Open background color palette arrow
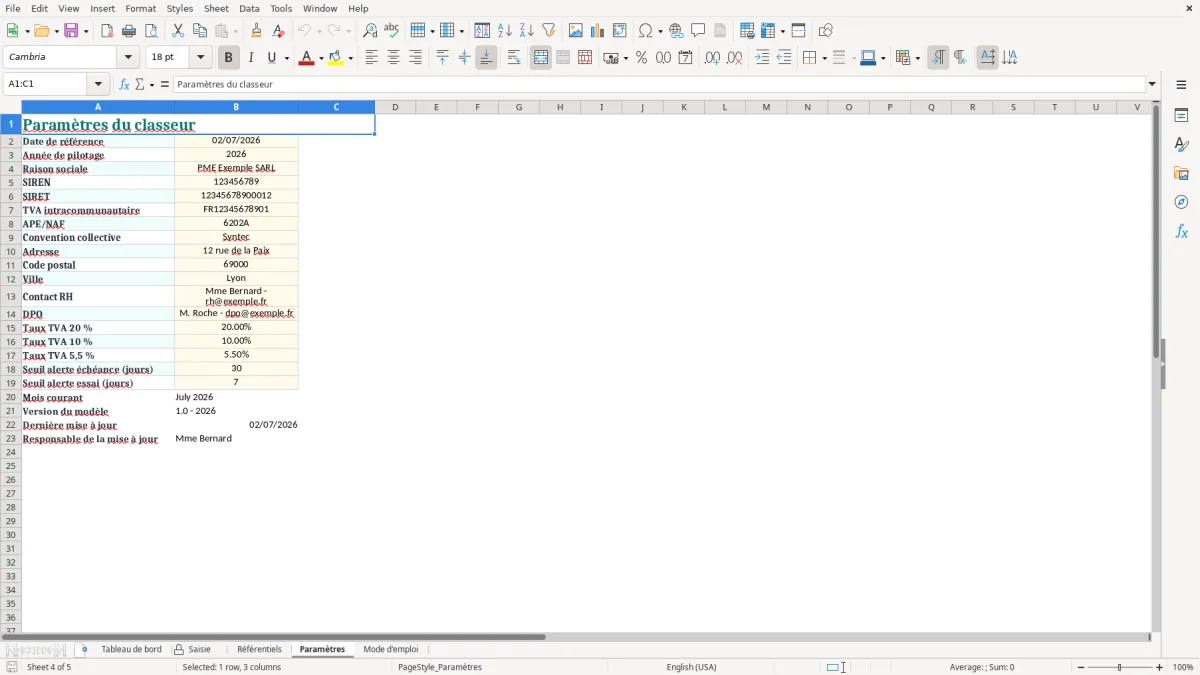 pos(351,58)
